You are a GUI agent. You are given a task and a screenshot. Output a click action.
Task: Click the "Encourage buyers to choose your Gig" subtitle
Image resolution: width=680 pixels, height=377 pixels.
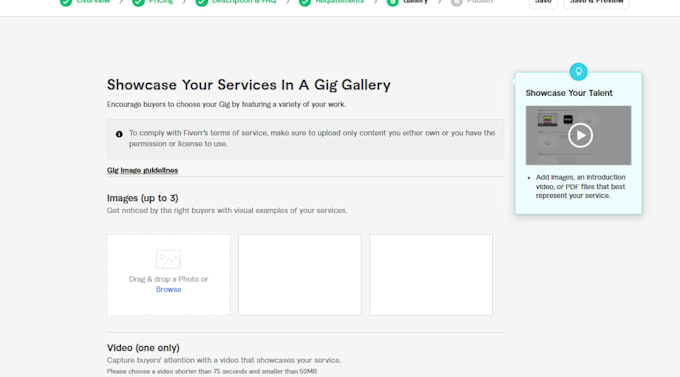(226, 104)
